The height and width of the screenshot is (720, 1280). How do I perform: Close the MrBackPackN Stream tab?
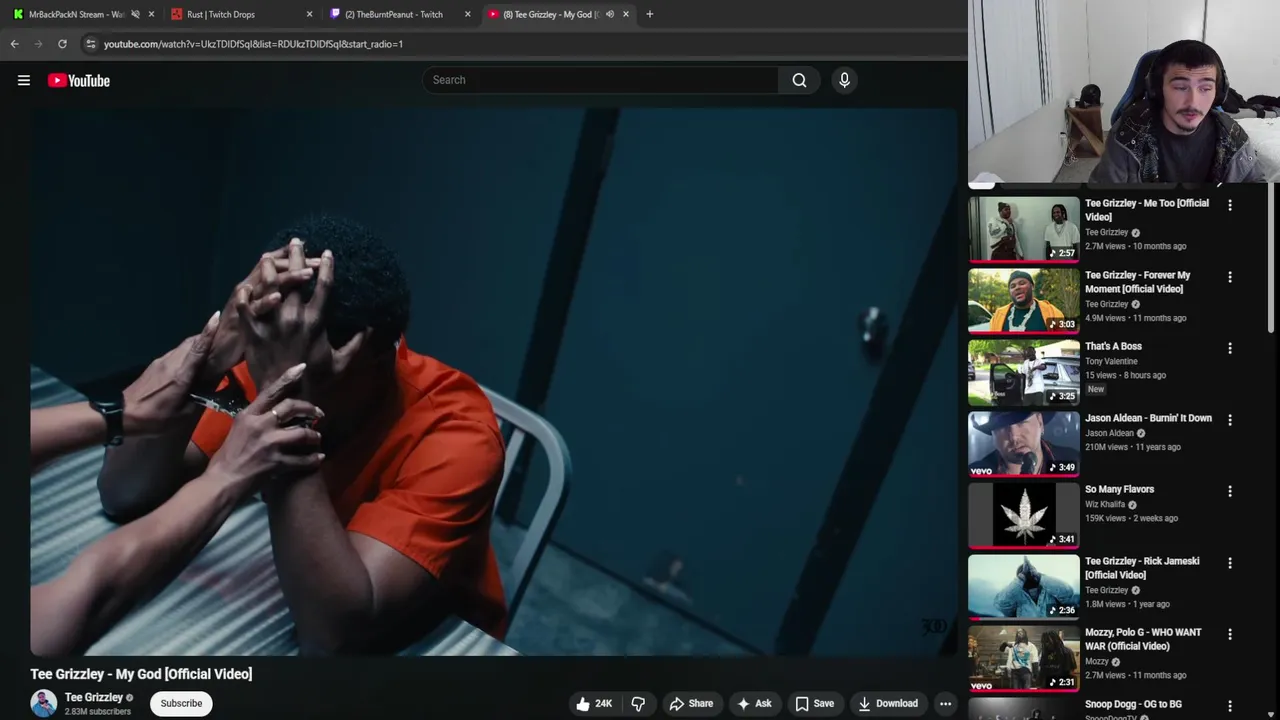[151, 14]
